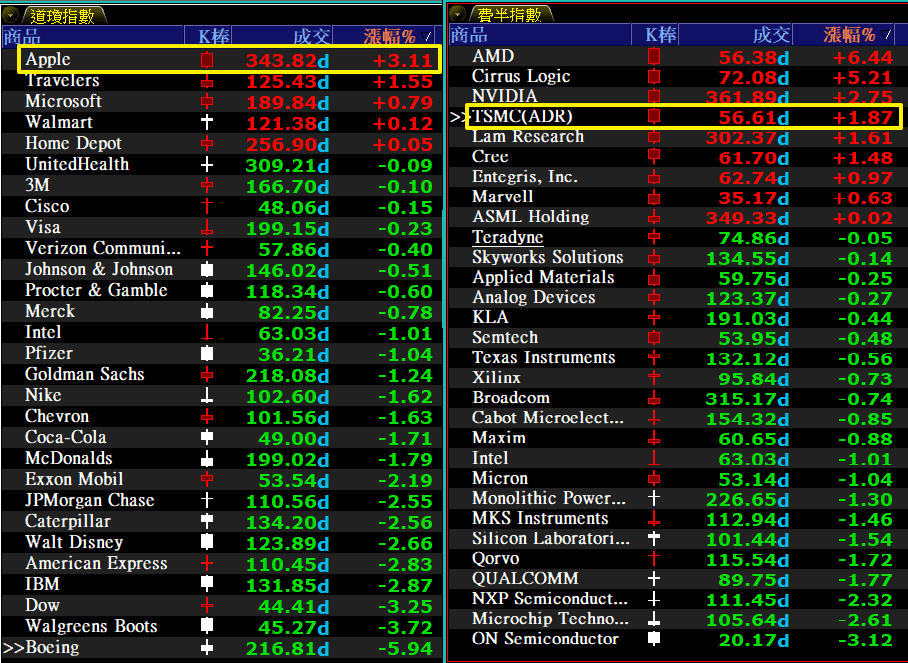908x663 pixels.
Task: Select the Merck row name
Action: click(x=50, y=312)
